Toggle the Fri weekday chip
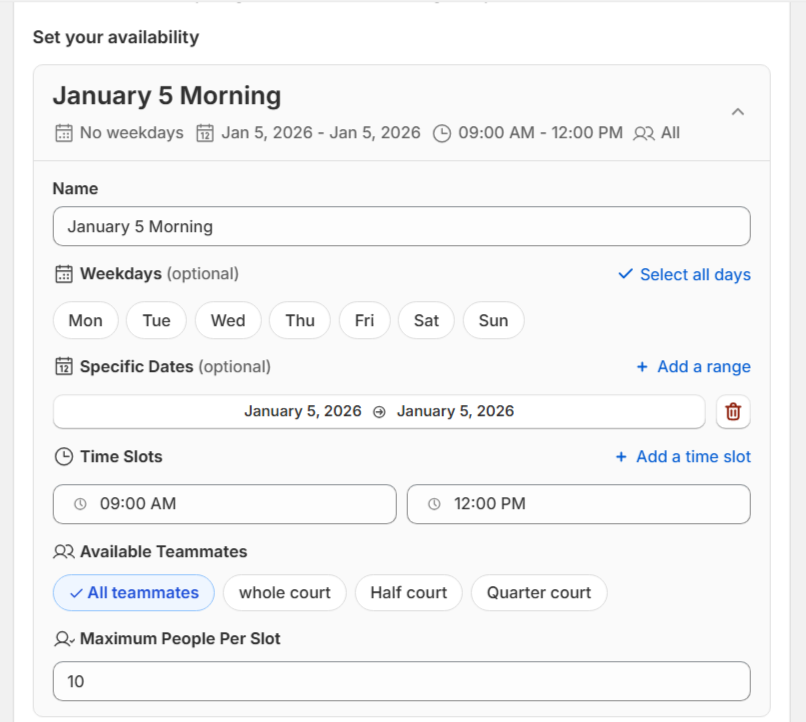806x722 pixels. coord(364,321)
